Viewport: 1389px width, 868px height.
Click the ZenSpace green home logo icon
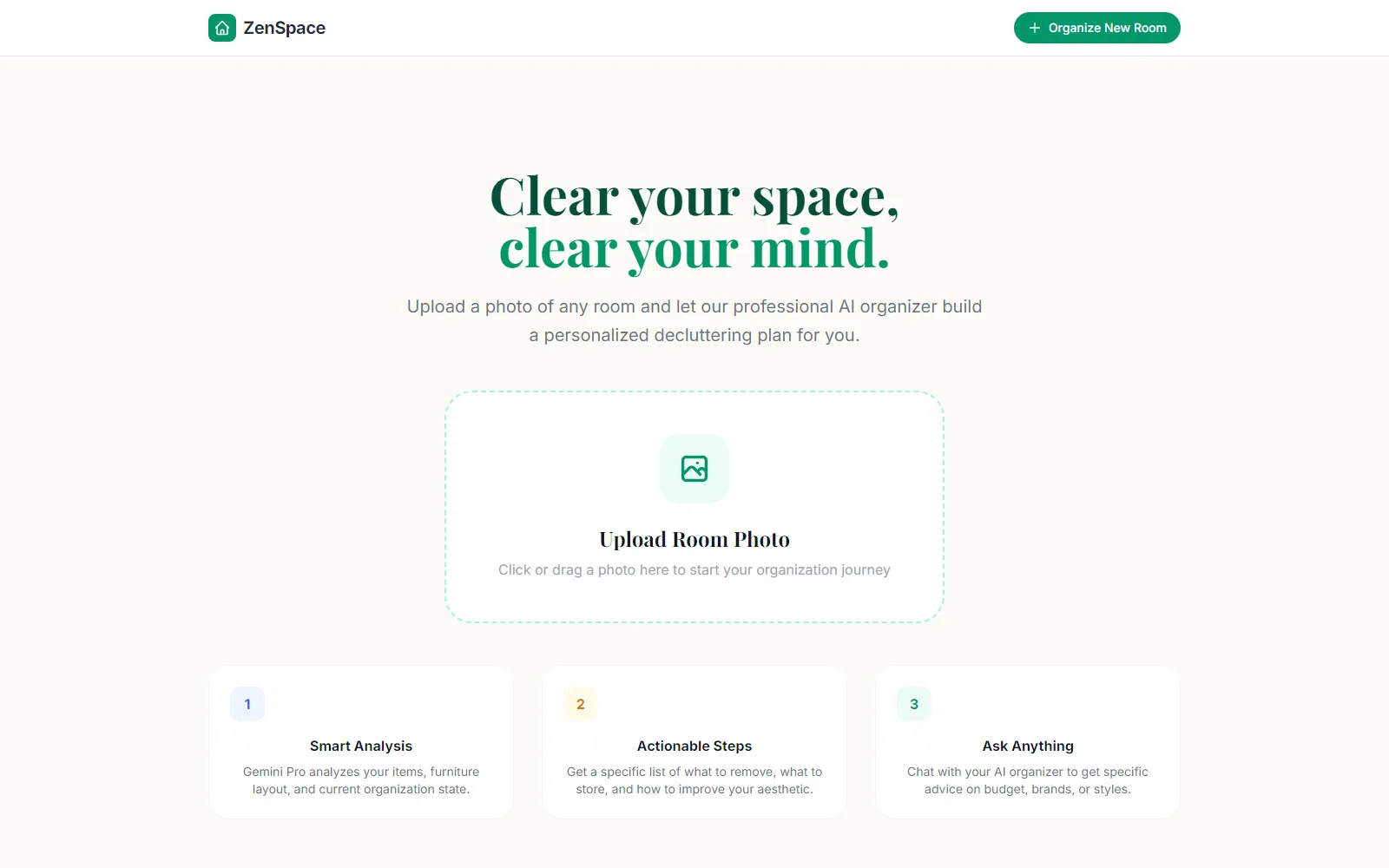click(222, 28)
